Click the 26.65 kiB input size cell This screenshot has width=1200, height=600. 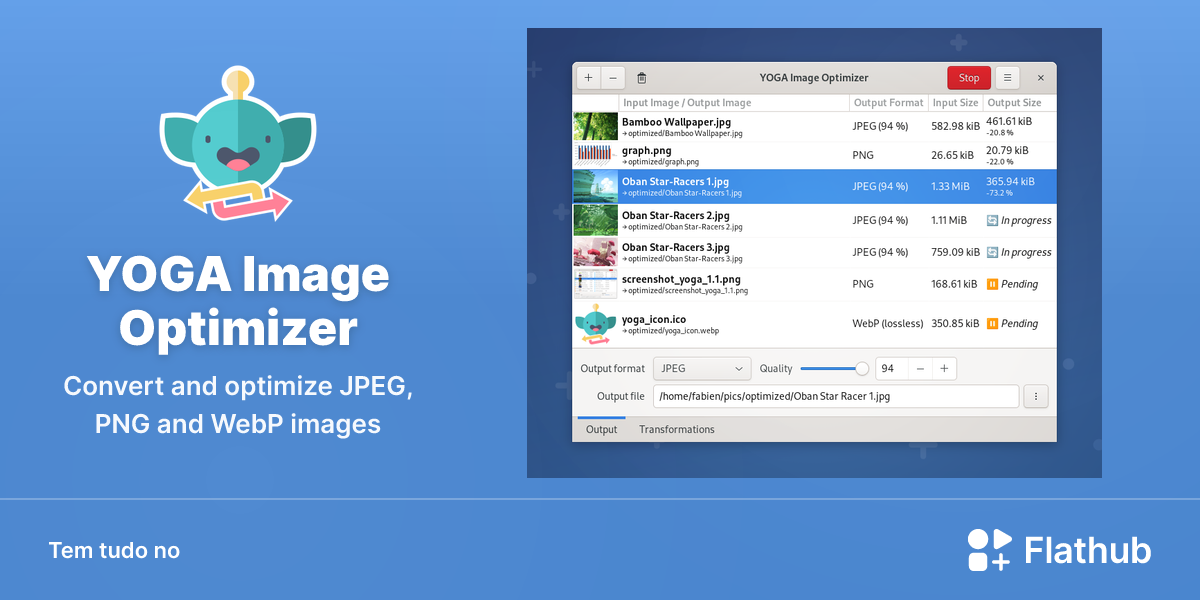952,155
